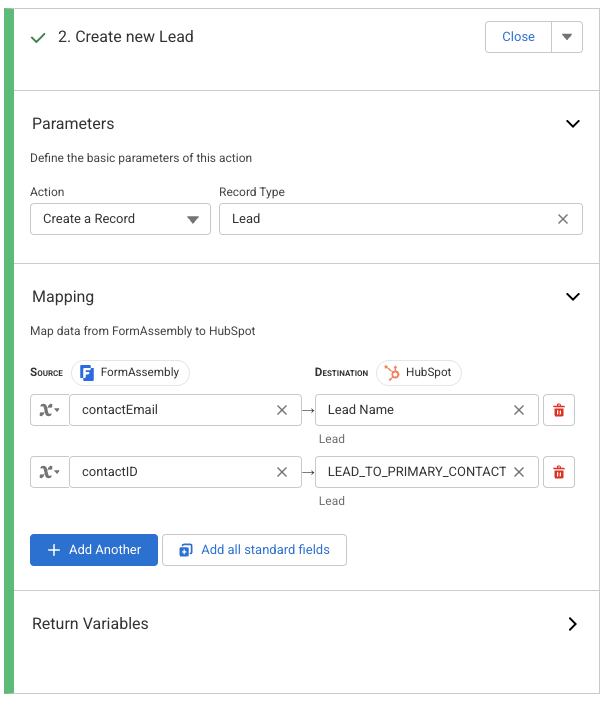The image size is (605, 703).
Task: Open variable type dropdown for contactEmail
Action: point(49,410)
